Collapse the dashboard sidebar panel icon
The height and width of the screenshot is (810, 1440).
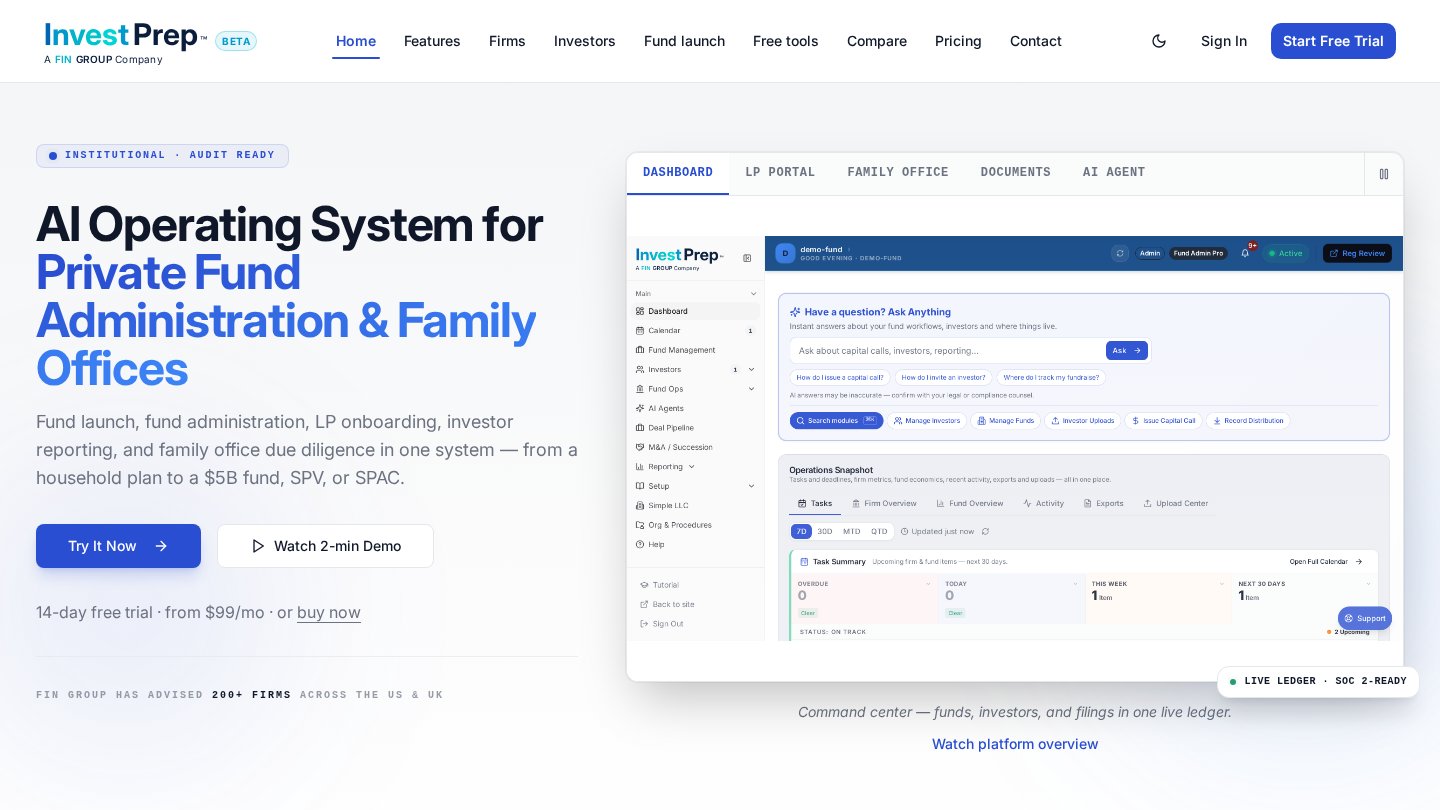pyautogui.click(x=747, y=258)
